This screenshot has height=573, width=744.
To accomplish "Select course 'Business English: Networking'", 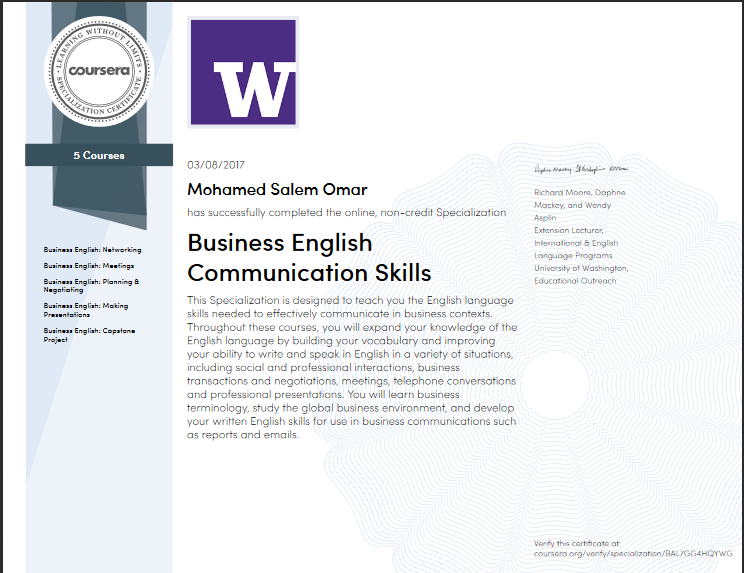I will point(93,250).
